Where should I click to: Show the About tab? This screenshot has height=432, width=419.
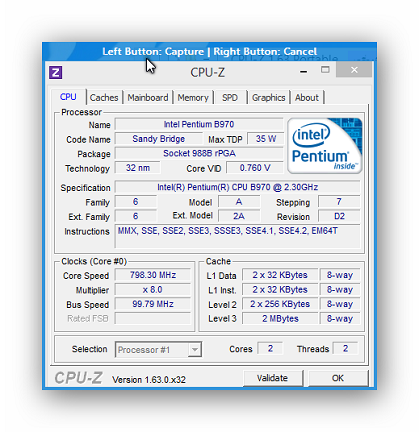click(307, 98)
